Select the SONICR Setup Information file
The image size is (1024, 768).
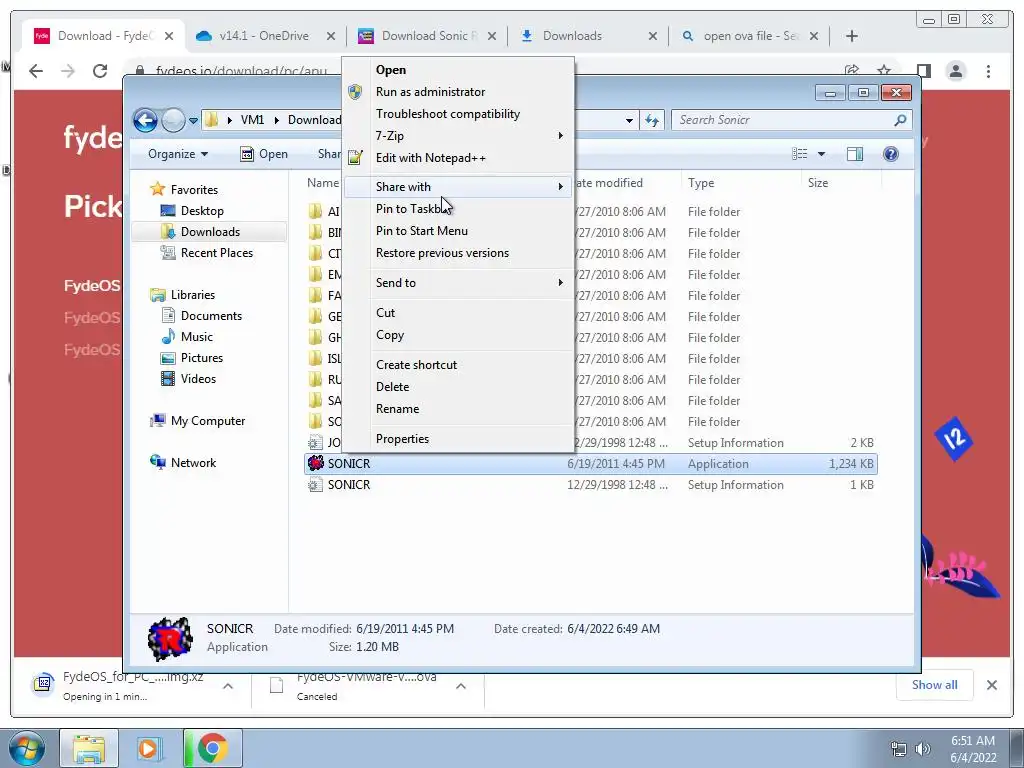point(591,485)
